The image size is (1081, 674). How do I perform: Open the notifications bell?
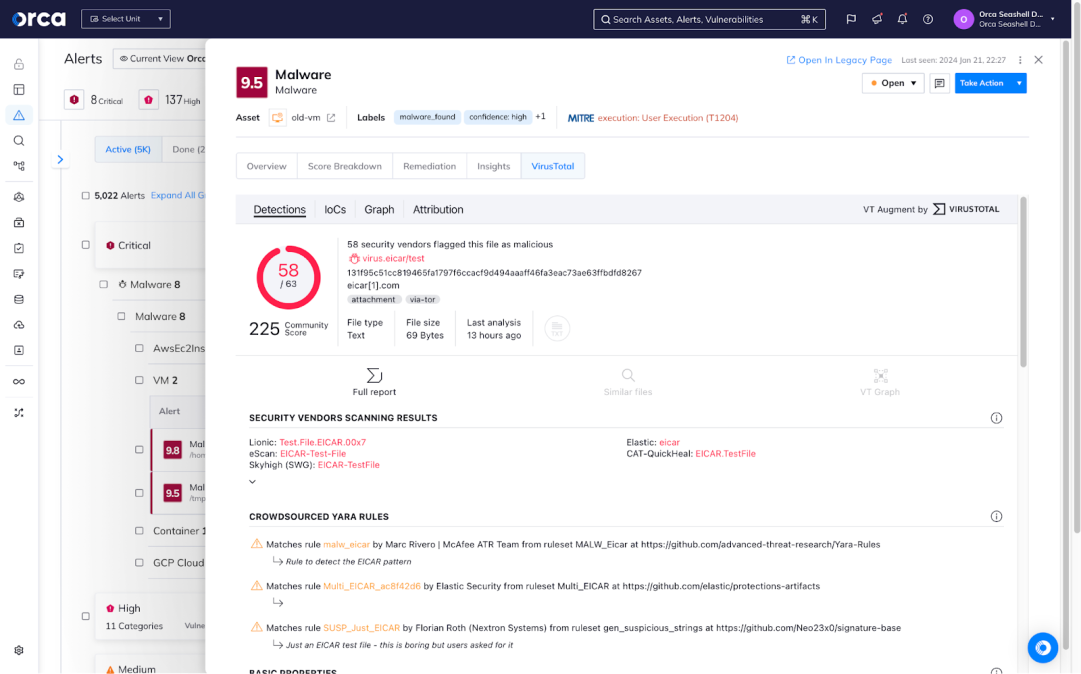click(902, 19)
